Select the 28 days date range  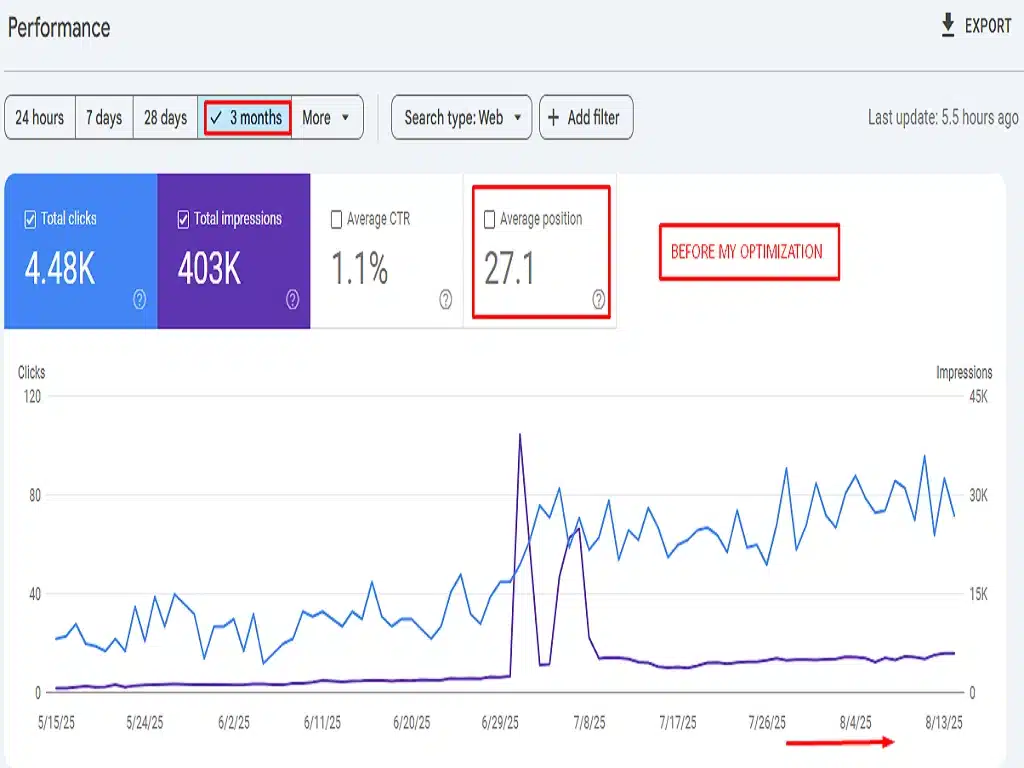click(x=164, y=117)
